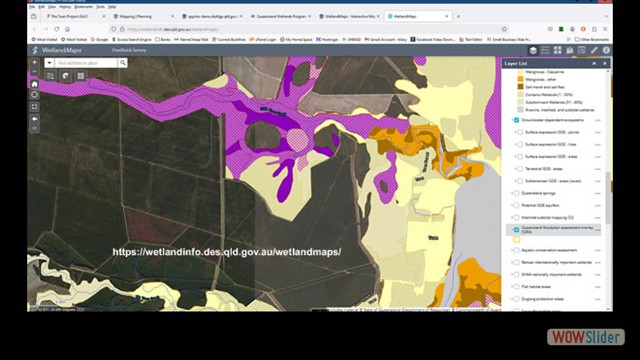Enable the Queensland springs layer checkbox
The height and width of the screenshot is (360, 640).
coord(516,193)
